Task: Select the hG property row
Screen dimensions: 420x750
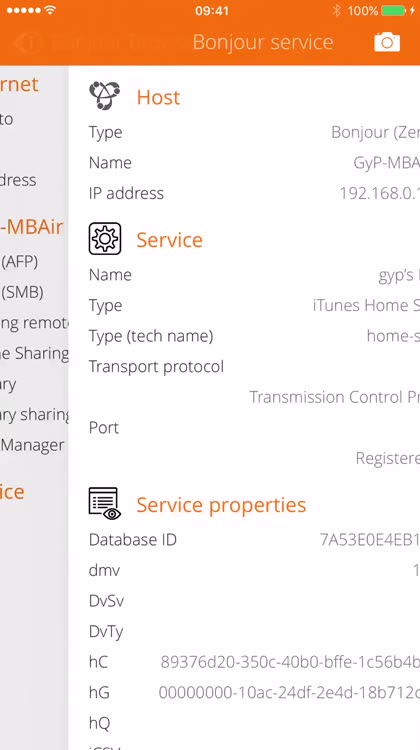Action: click(244, 693)
